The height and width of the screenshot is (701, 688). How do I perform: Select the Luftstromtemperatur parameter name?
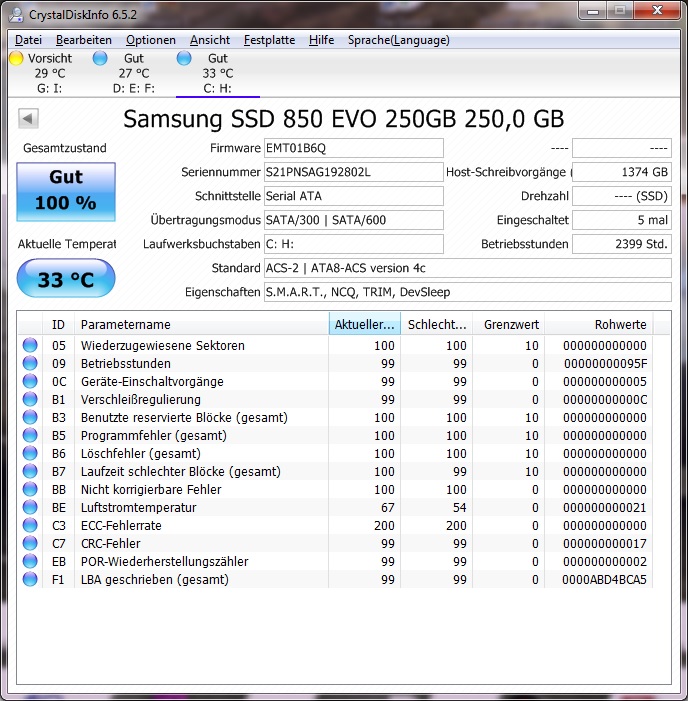tap(139, 508)
